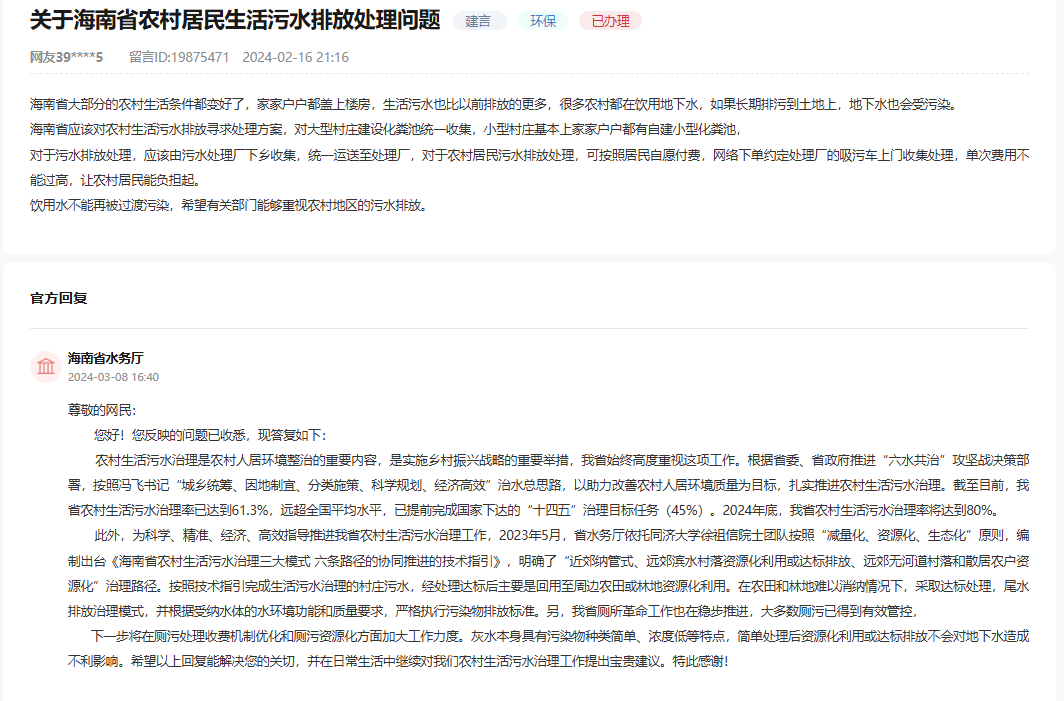The width and height of the screenshot is (1064, 701).
Task: Click the post timestamp 2024-02-16 21:16
Action: [x=295, y=57]
